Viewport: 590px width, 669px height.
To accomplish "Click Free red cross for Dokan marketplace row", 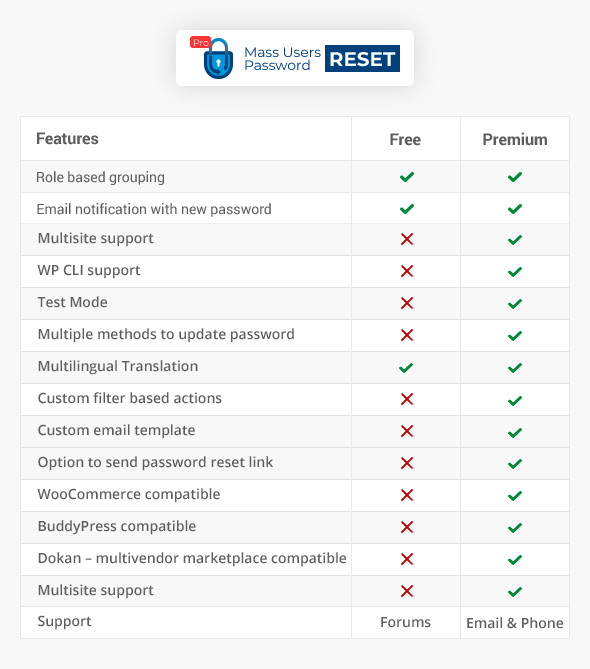I will (407, 559).
